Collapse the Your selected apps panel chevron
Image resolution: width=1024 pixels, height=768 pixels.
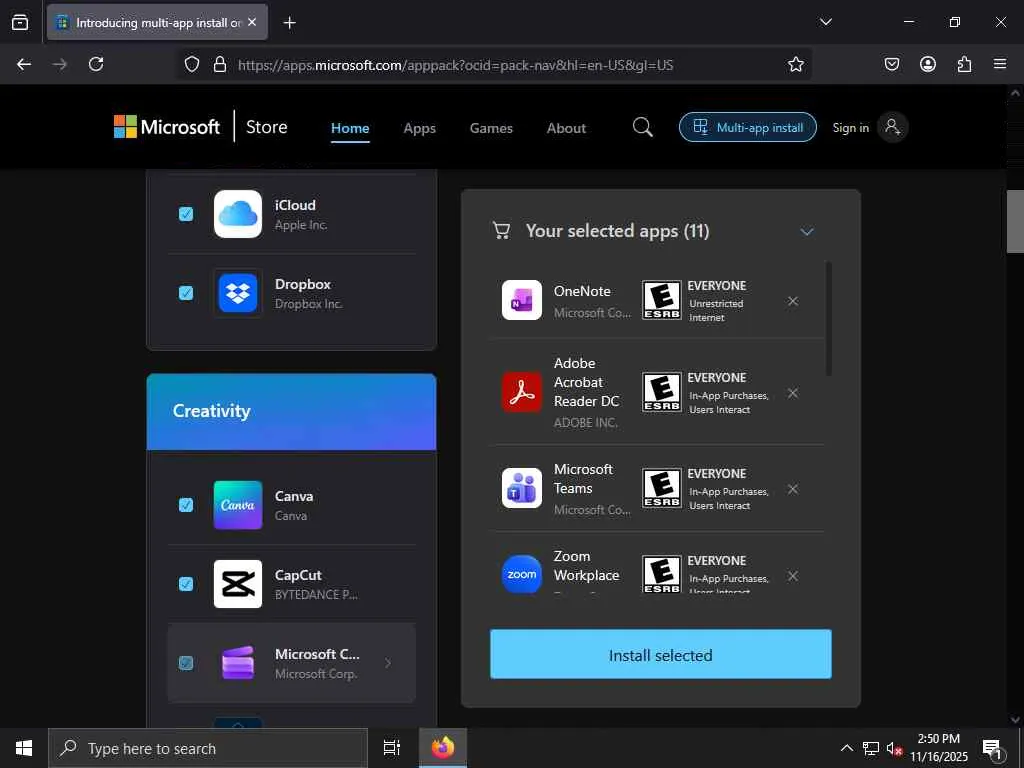807,232
